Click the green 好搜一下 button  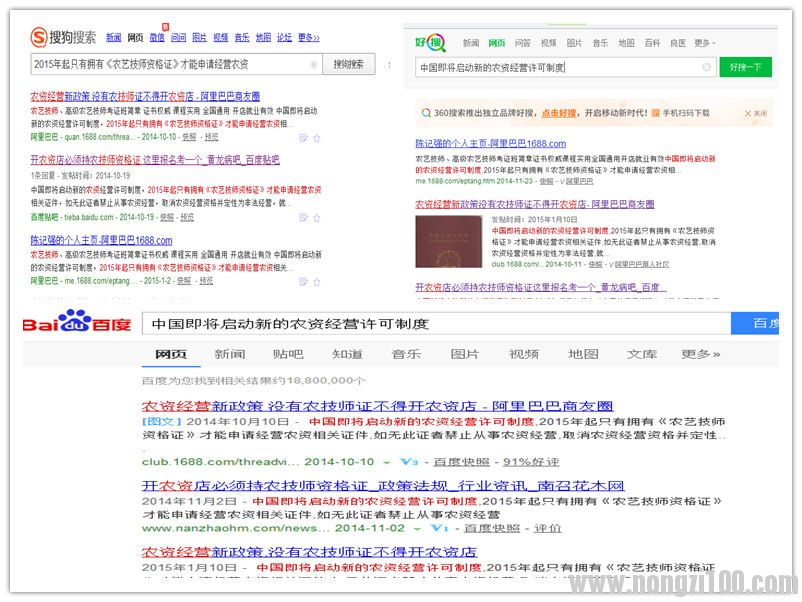click(x=745, y=67)
